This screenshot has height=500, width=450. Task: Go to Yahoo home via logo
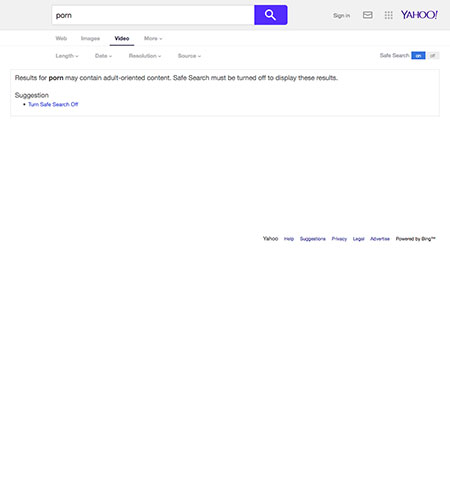(419, 15)
